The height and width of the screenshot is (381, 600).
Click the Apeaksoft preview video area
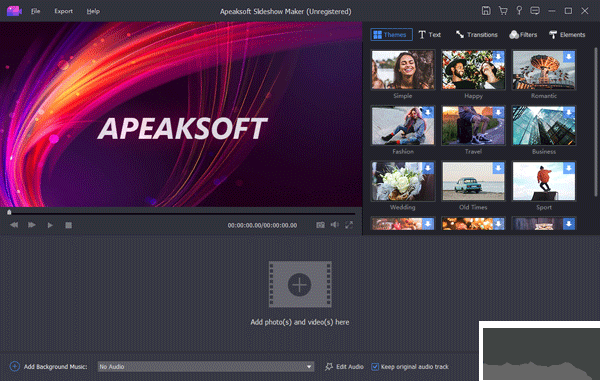[181, 114]
